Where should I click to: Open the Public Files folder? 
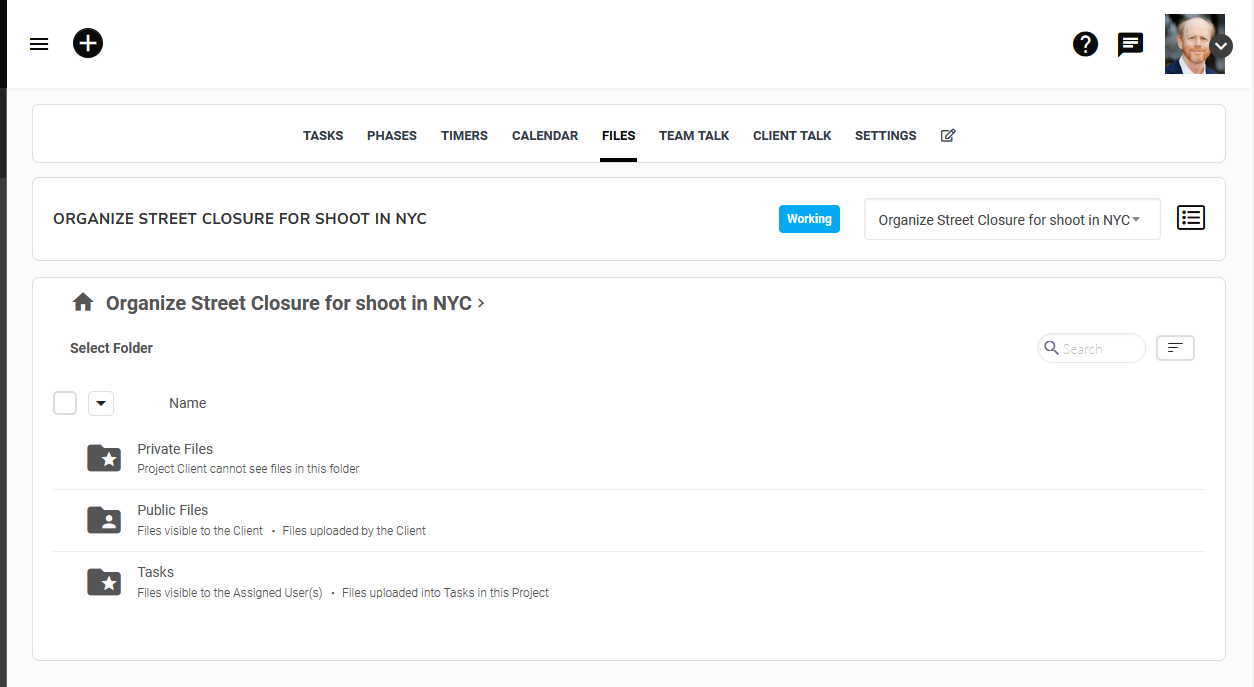(x=173, y=510)
